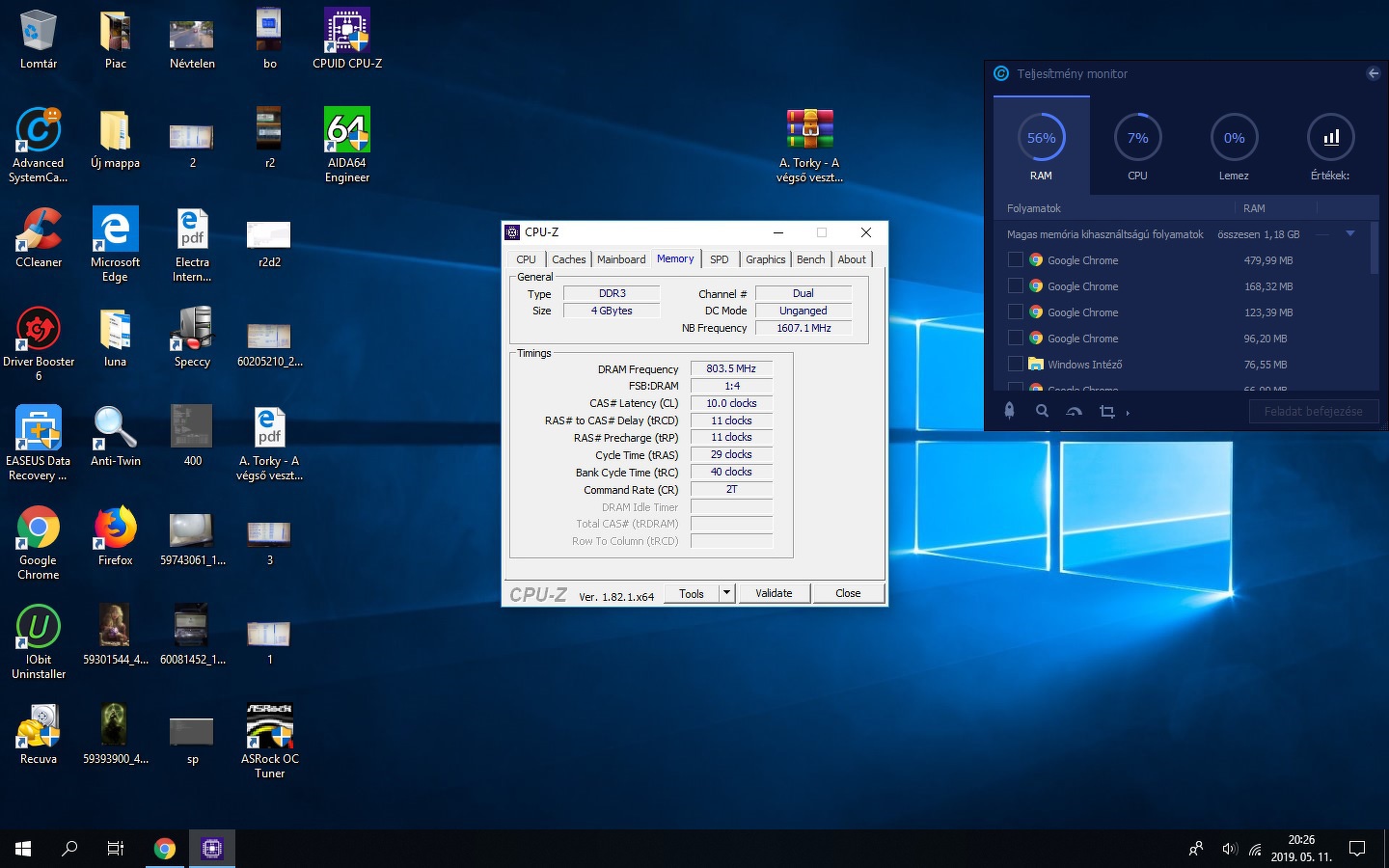Screen dimensions: 1389x868
Task: Click the crop screenshot icon in performance monitor
Action: (1106, 412)
